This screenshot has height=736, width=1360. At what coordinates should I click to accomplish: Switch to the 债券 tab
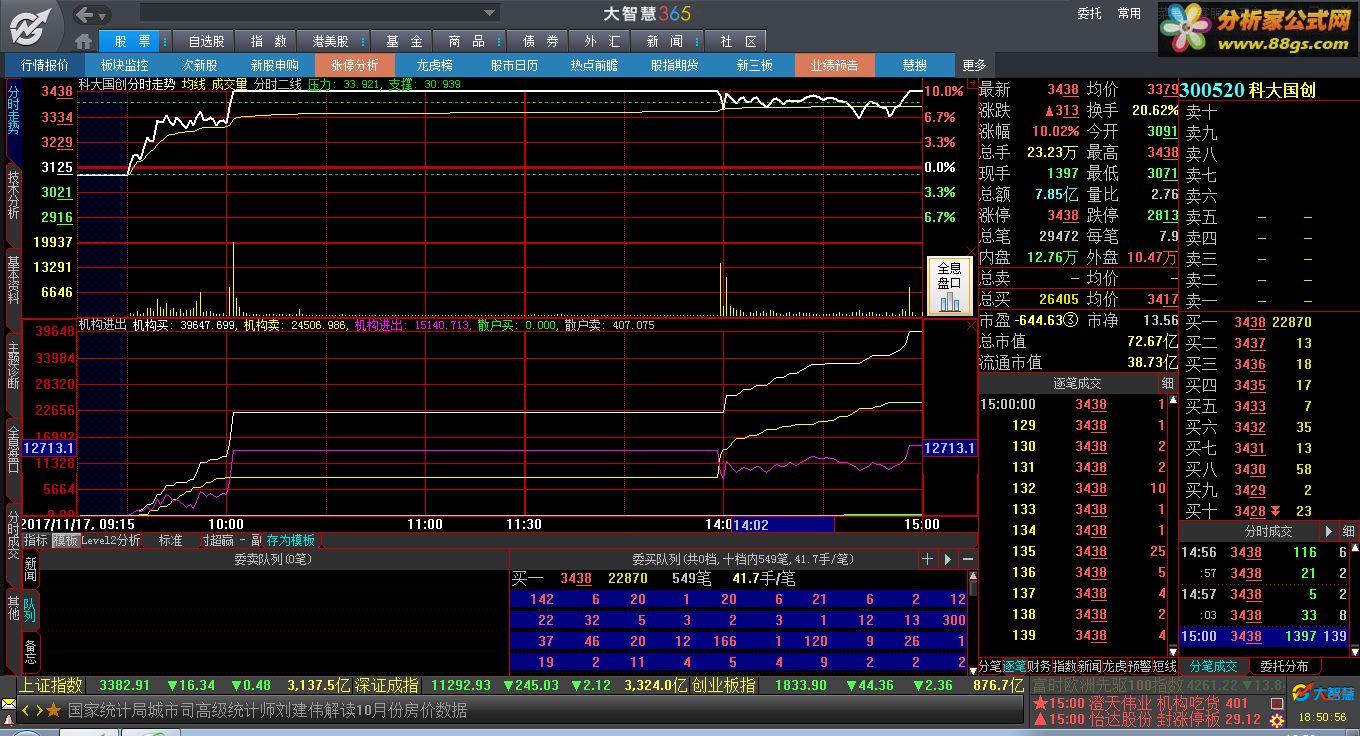(x=540, y=41)
